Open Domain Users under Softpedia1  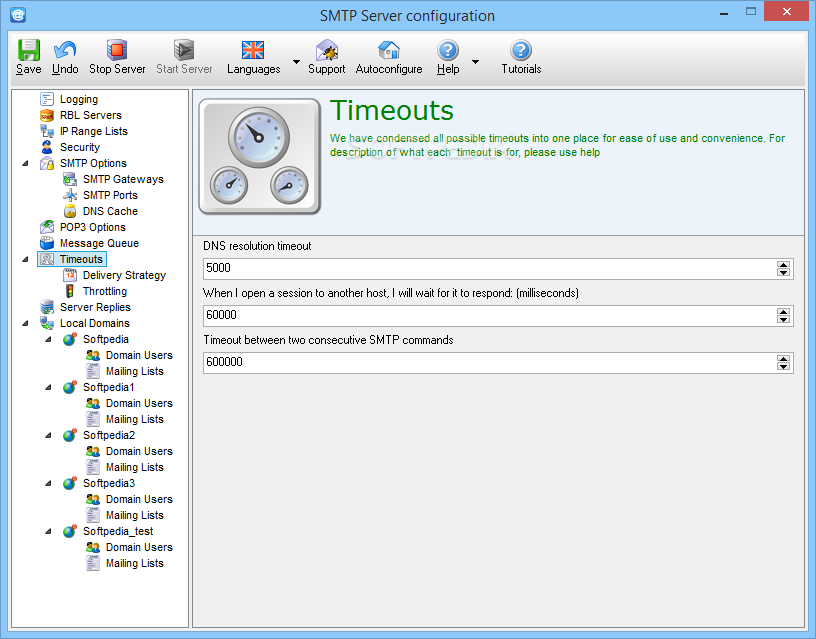pos(139,403)
